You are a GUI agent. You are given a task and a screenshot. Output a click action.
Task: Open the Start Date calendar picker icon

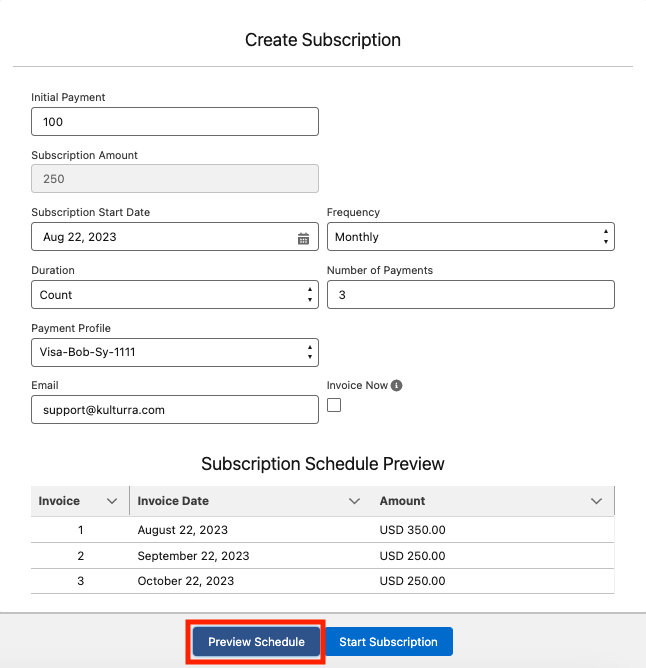(303, 238)
